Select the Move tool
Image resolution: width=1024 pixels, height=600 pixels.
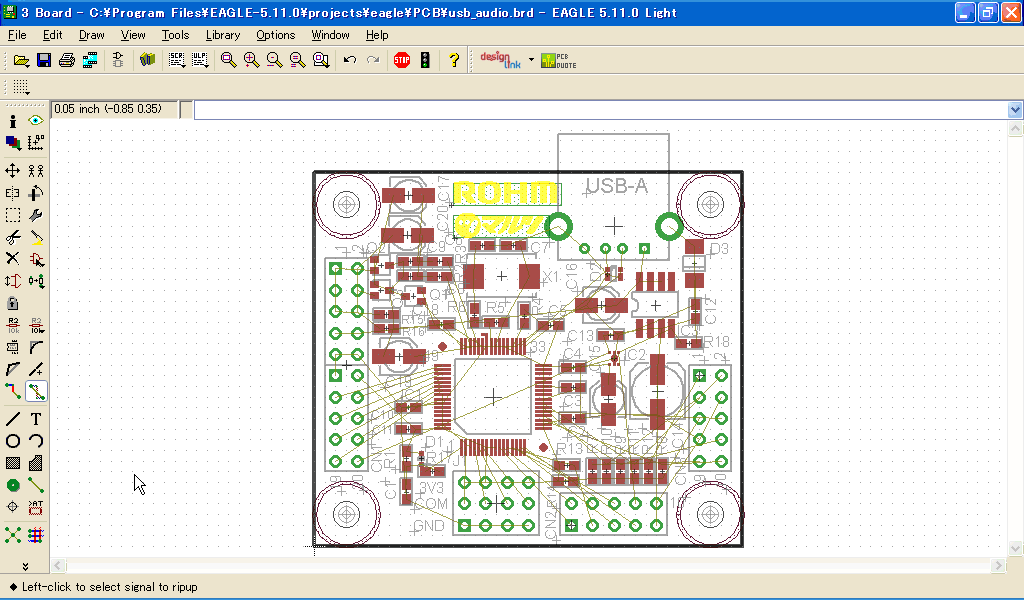coord(13,171)
